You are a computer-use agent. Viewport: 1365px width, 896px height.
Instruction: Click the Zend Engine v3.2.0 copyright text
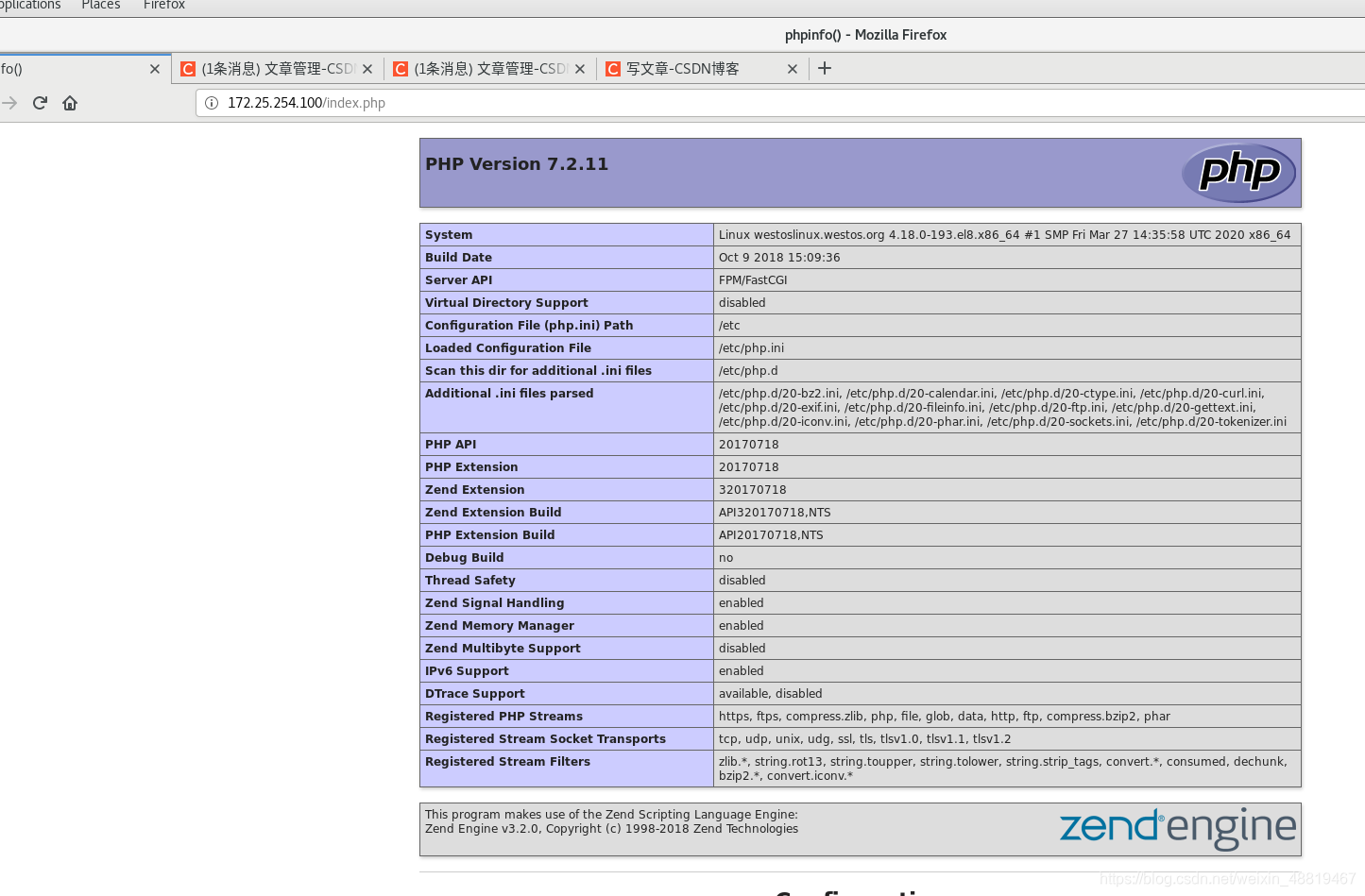coord(611,829)
